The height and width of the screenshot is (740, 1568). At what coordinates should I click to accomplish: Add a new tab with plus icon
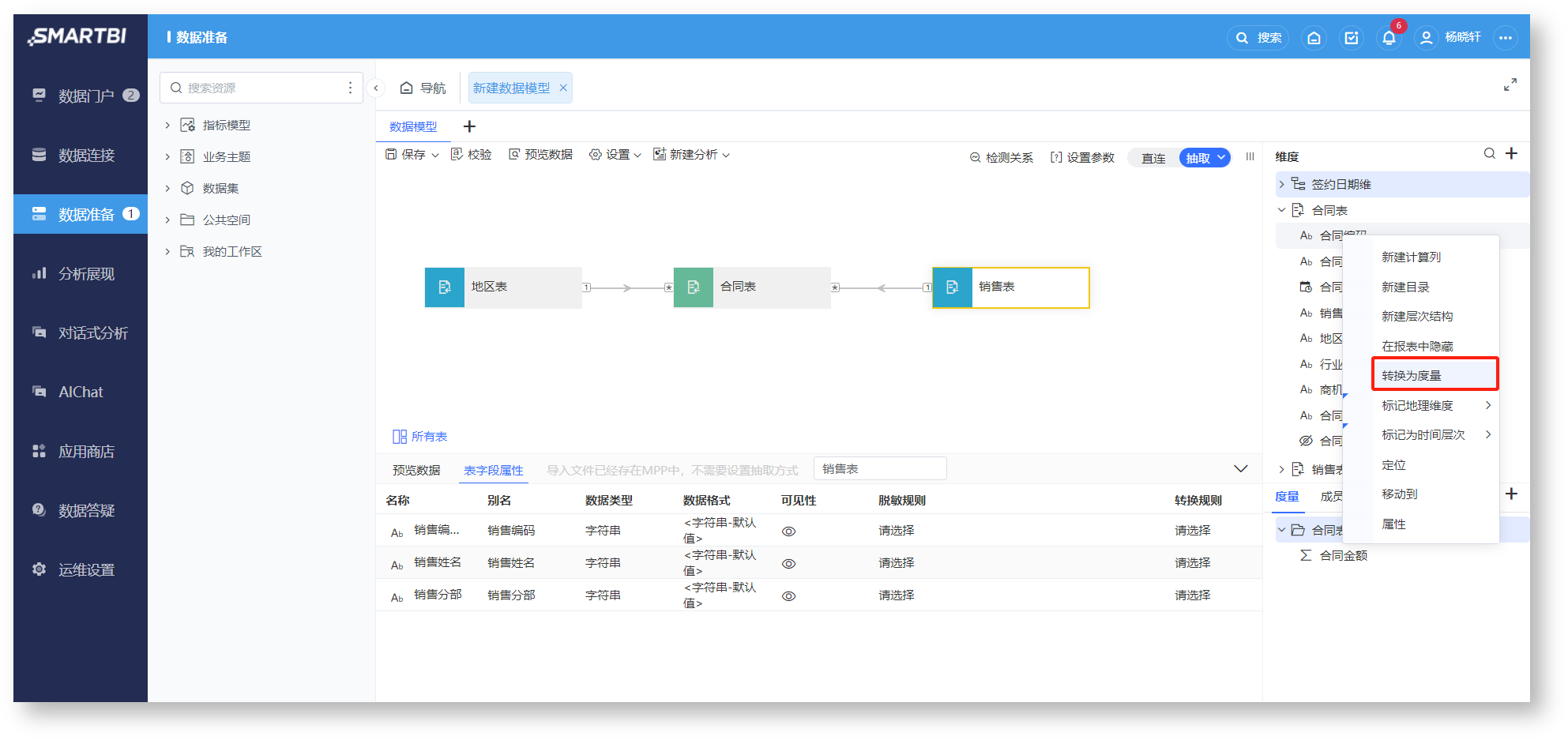click(469, 126)
